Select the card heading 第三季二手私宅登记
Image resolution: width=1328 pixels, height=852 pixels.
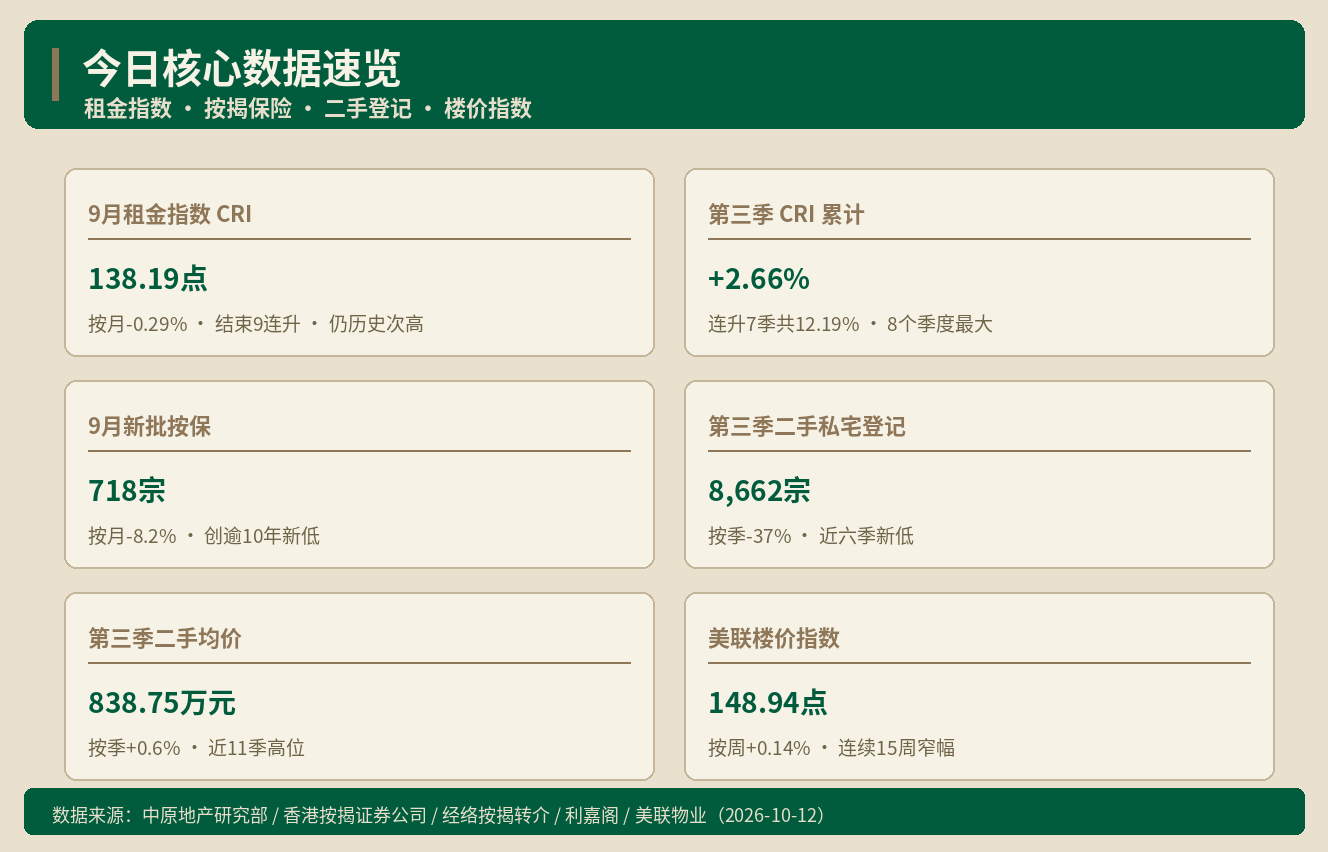click(x=807, y=426)
